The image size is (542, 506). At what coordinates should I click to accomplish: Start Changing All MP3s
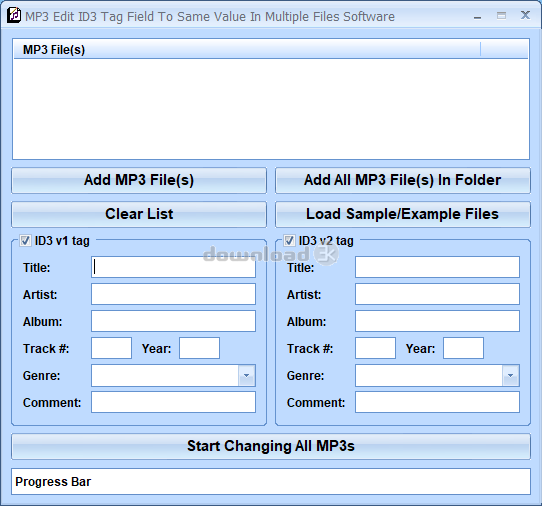271,446
